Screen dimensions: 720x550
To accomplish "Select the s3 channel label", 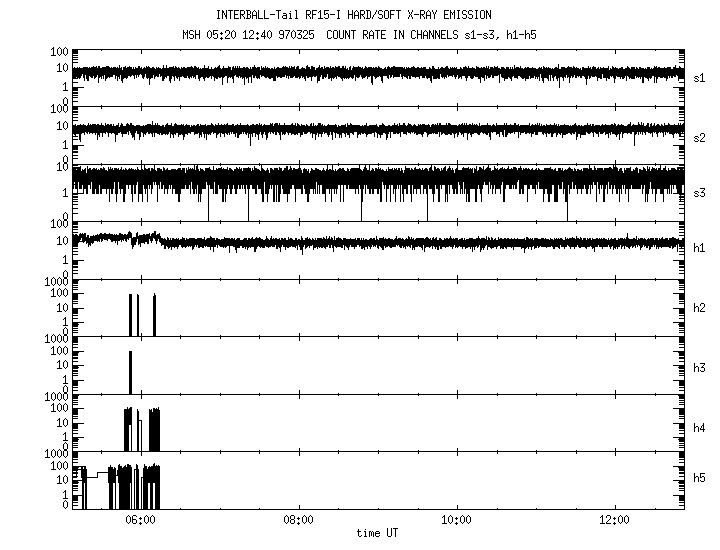I will pyautogui.click(x=700, y=192).
